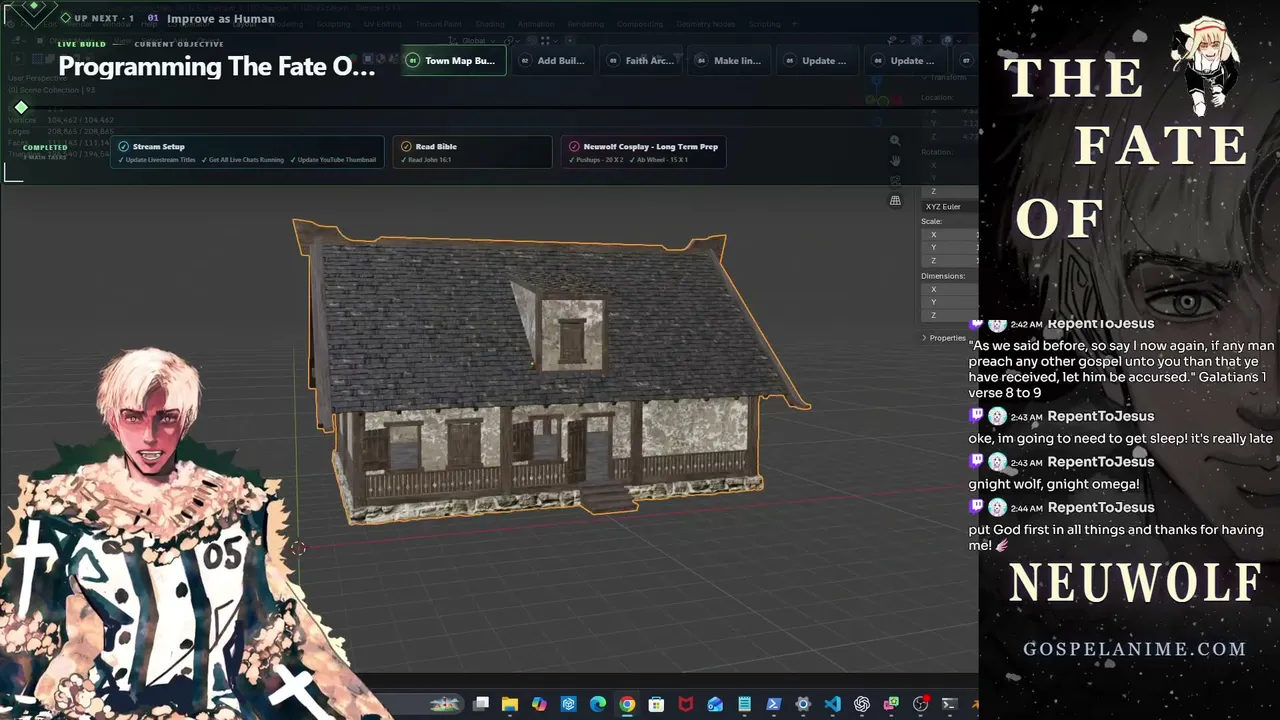Select objective tab 06 Update ...
Screen dimensions: 1280x720
(906, 61)
